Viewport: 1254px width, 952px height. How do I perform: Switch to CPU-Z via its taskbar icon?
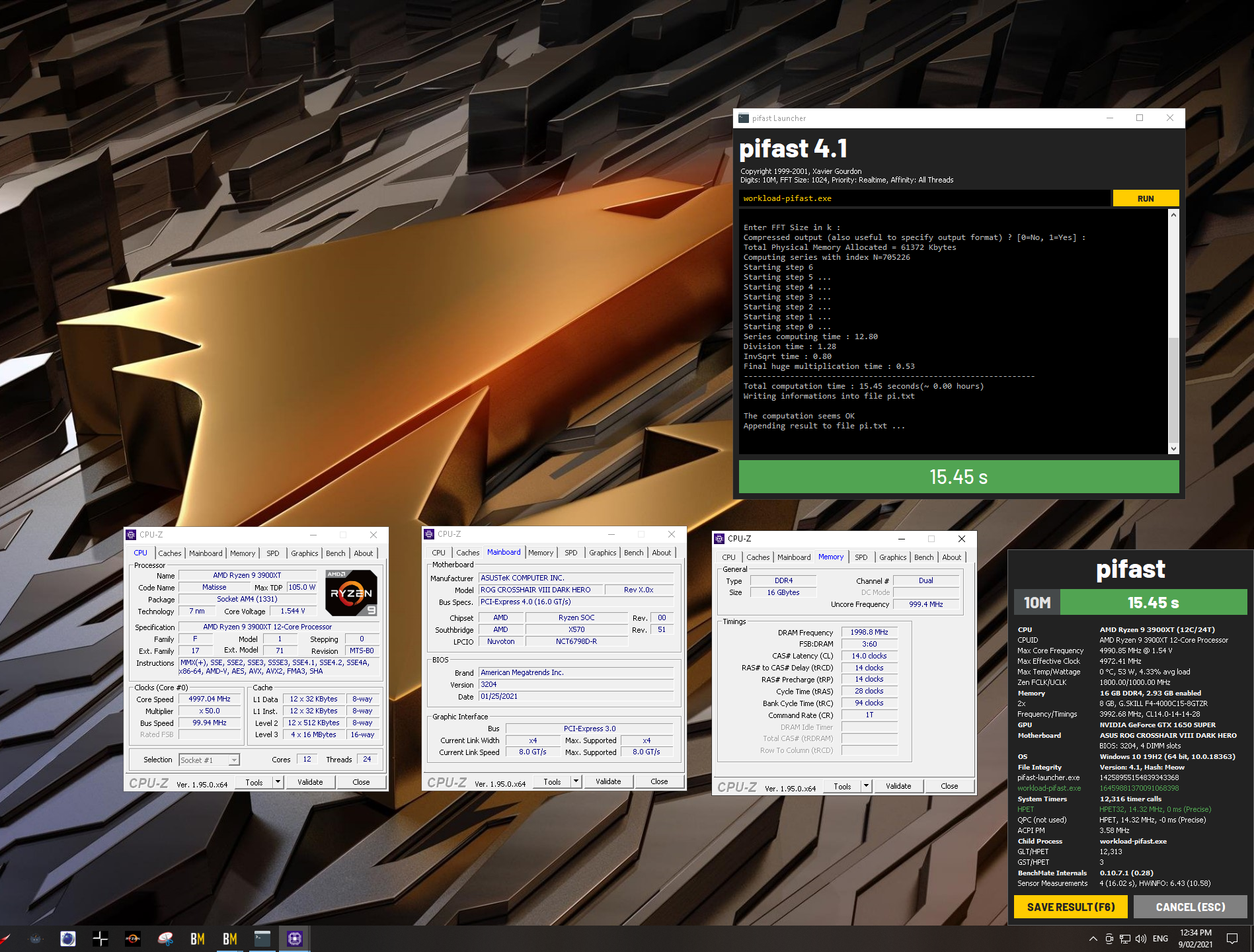coord(295,938)
